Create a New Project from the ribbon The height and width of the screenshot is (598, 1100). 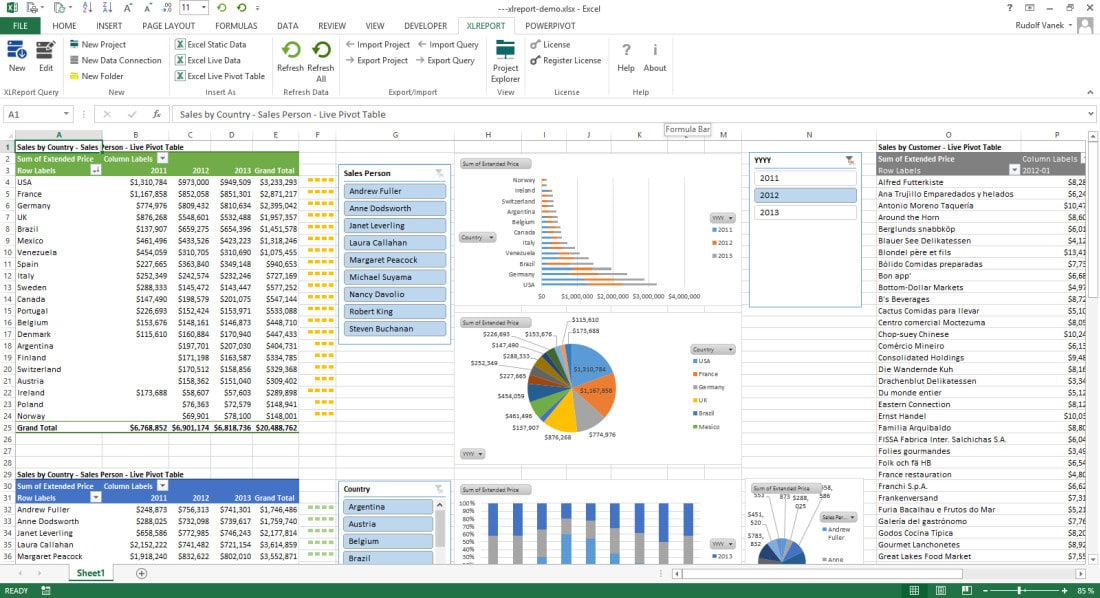(x=98, y=44)
